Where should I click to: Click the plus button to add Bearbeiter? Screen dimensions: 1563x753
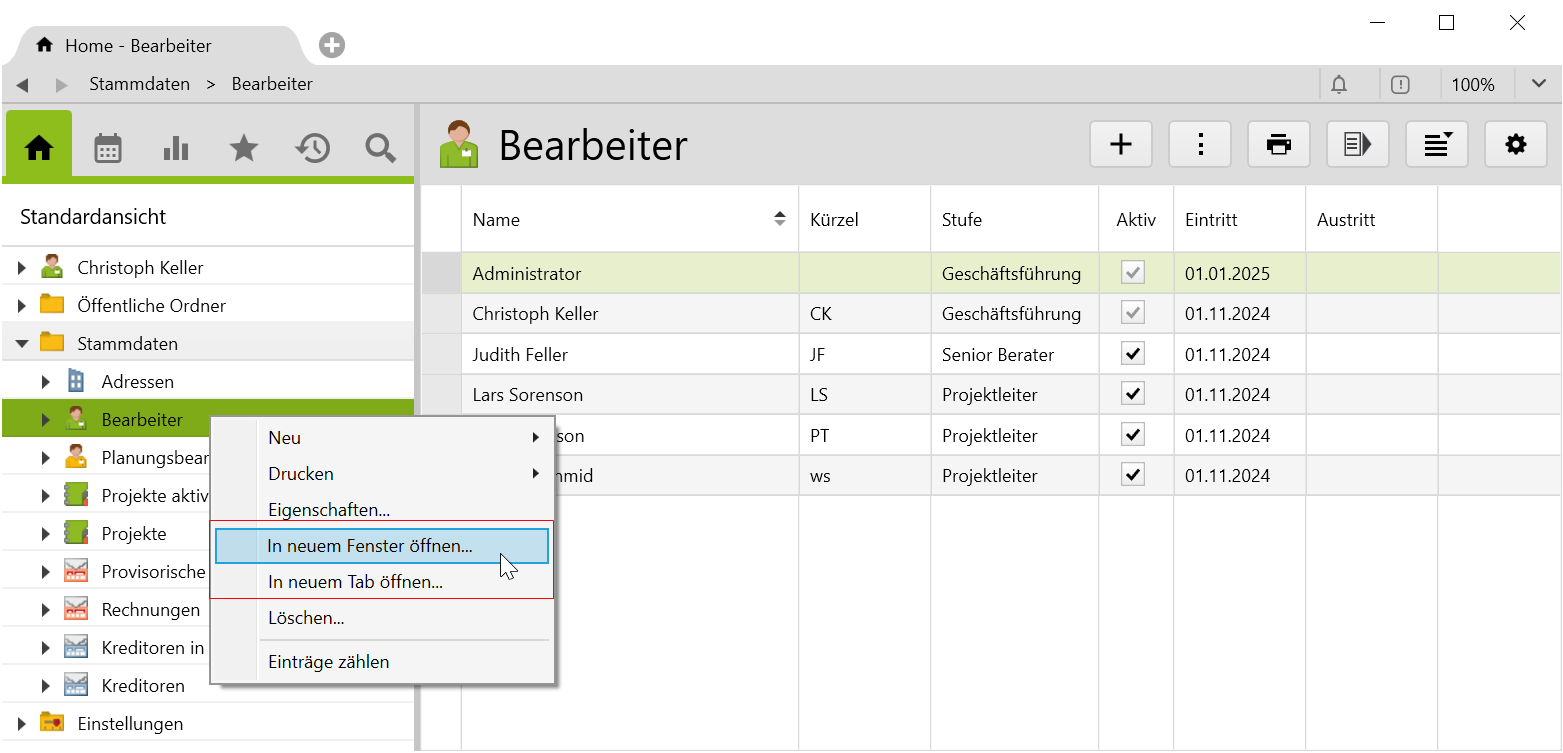pos(1121,145)
